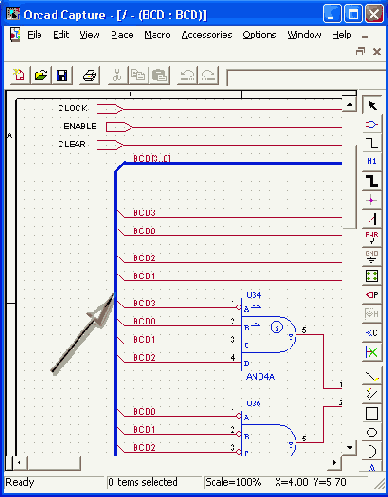Select the blue vertical BCD bus line
Viewport: 388px width, 497px height.
click(x=115, y=313)
